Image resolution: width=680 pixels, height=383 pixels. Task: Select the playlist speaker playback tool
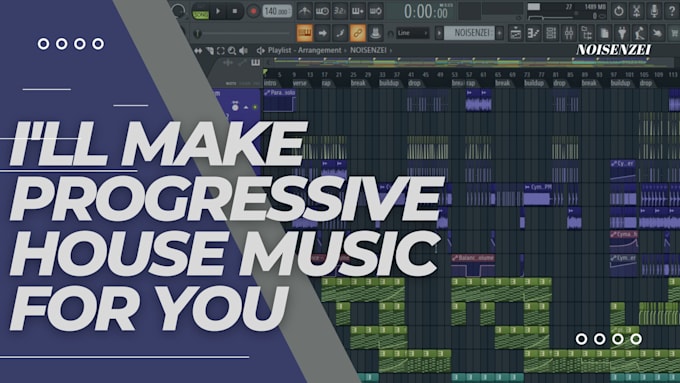tap(243, 51)
